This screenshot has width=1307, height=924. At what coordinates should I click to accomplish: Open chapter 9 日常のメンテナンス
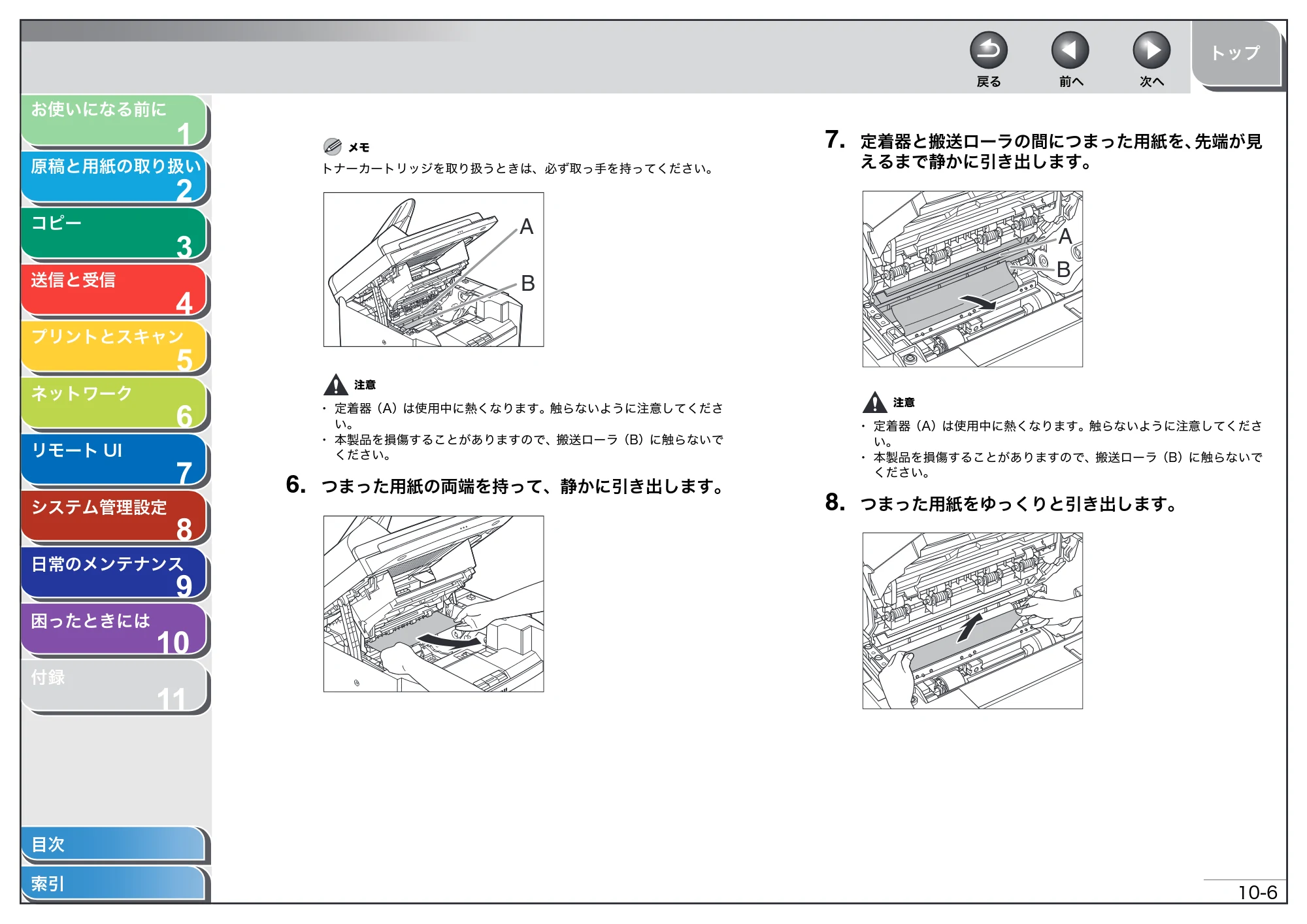pyautogui.click(x=114, y=574)
